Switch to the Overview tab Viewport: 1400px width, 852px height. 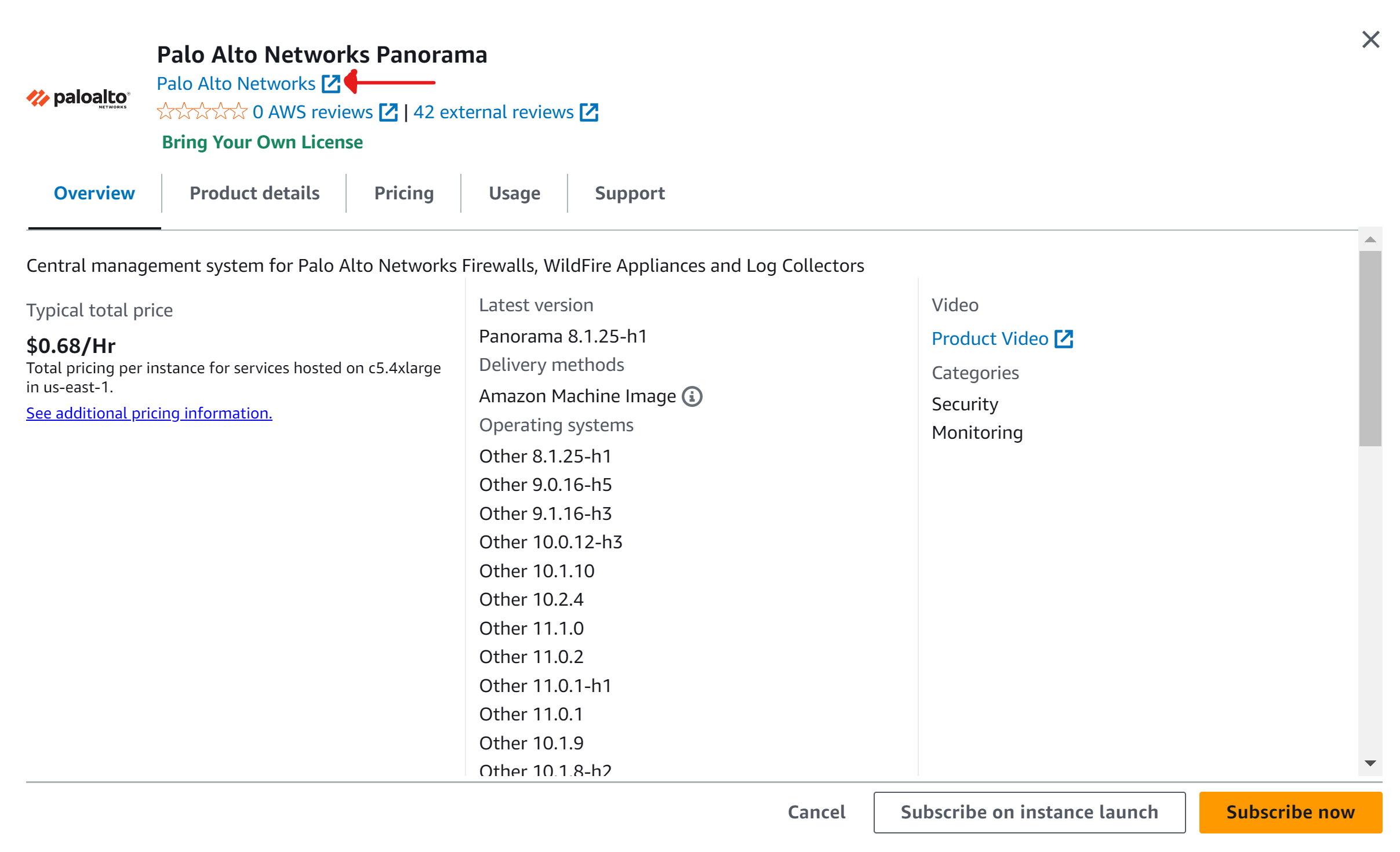[x=94, y=193]
